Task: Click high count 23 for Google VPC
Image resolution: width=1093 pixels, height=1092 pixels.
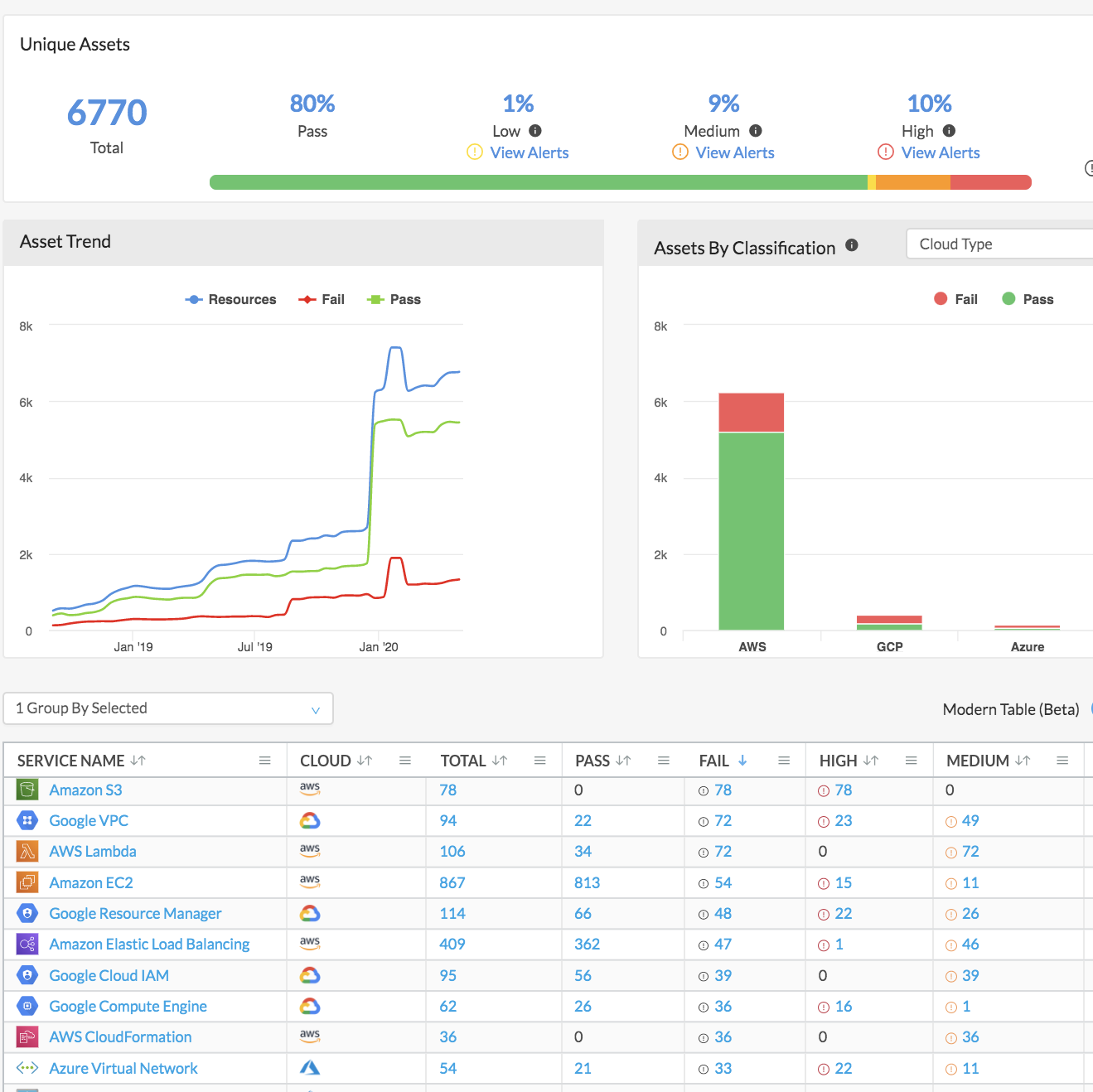Action: pos(844,820)
